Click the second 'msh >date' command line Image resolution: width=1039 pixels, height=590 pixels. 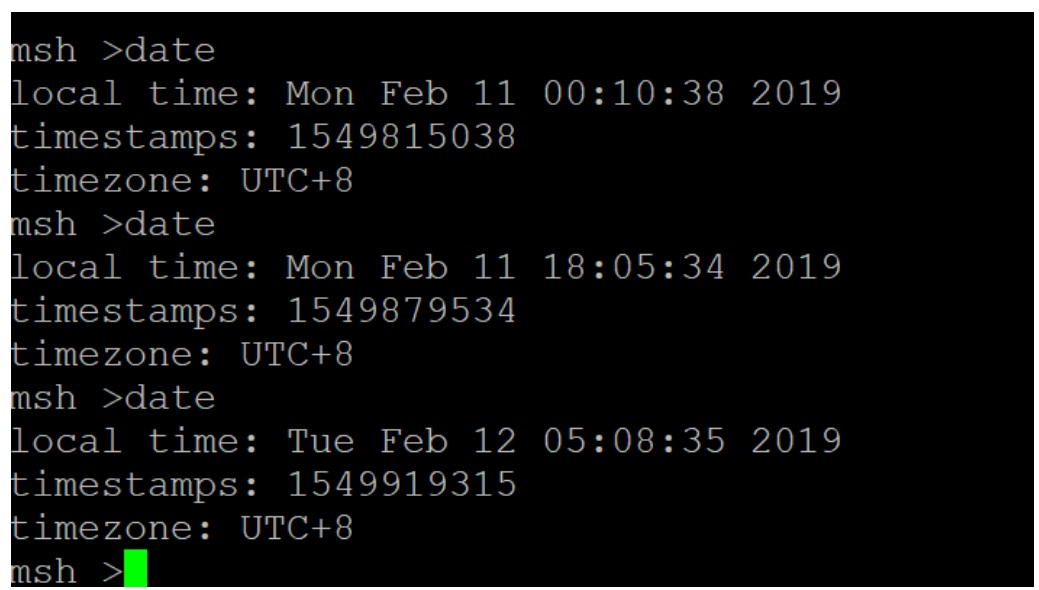click(113, 225)
